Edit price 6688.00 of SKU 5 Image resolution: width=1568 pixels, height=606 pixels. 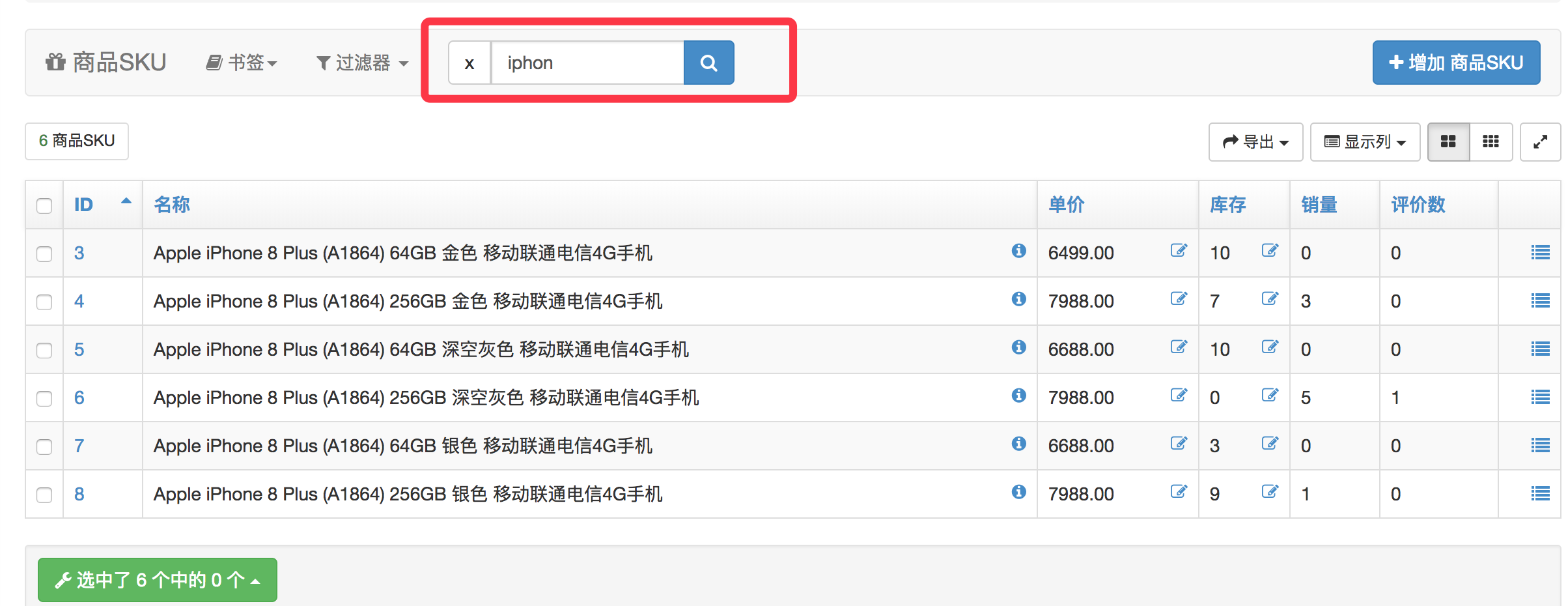pos(1179,347)
